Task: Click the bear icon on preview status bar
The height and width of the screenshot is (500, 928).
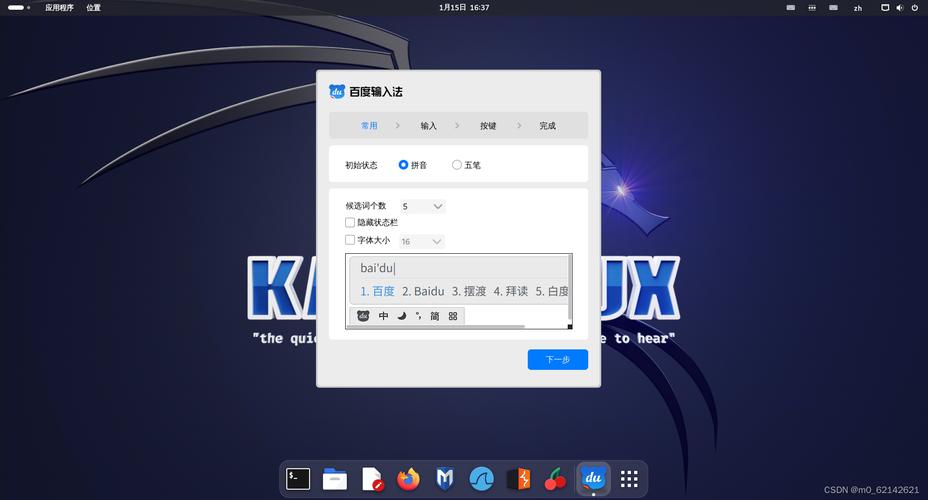Action: click(x=363, y=316)
